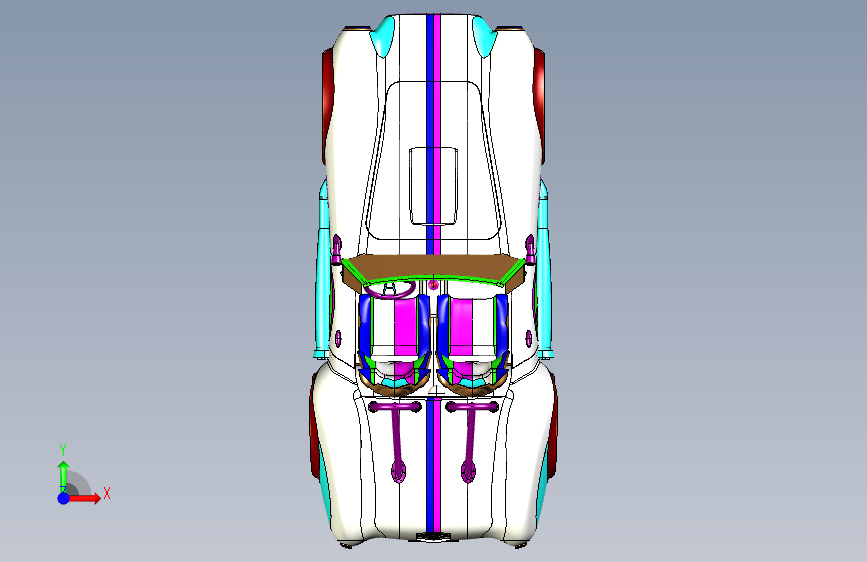Image resolution: width=867 pixels, height=562 pixels.
Task: Click the green Y axis arrow of the triad
Action: 64,476
